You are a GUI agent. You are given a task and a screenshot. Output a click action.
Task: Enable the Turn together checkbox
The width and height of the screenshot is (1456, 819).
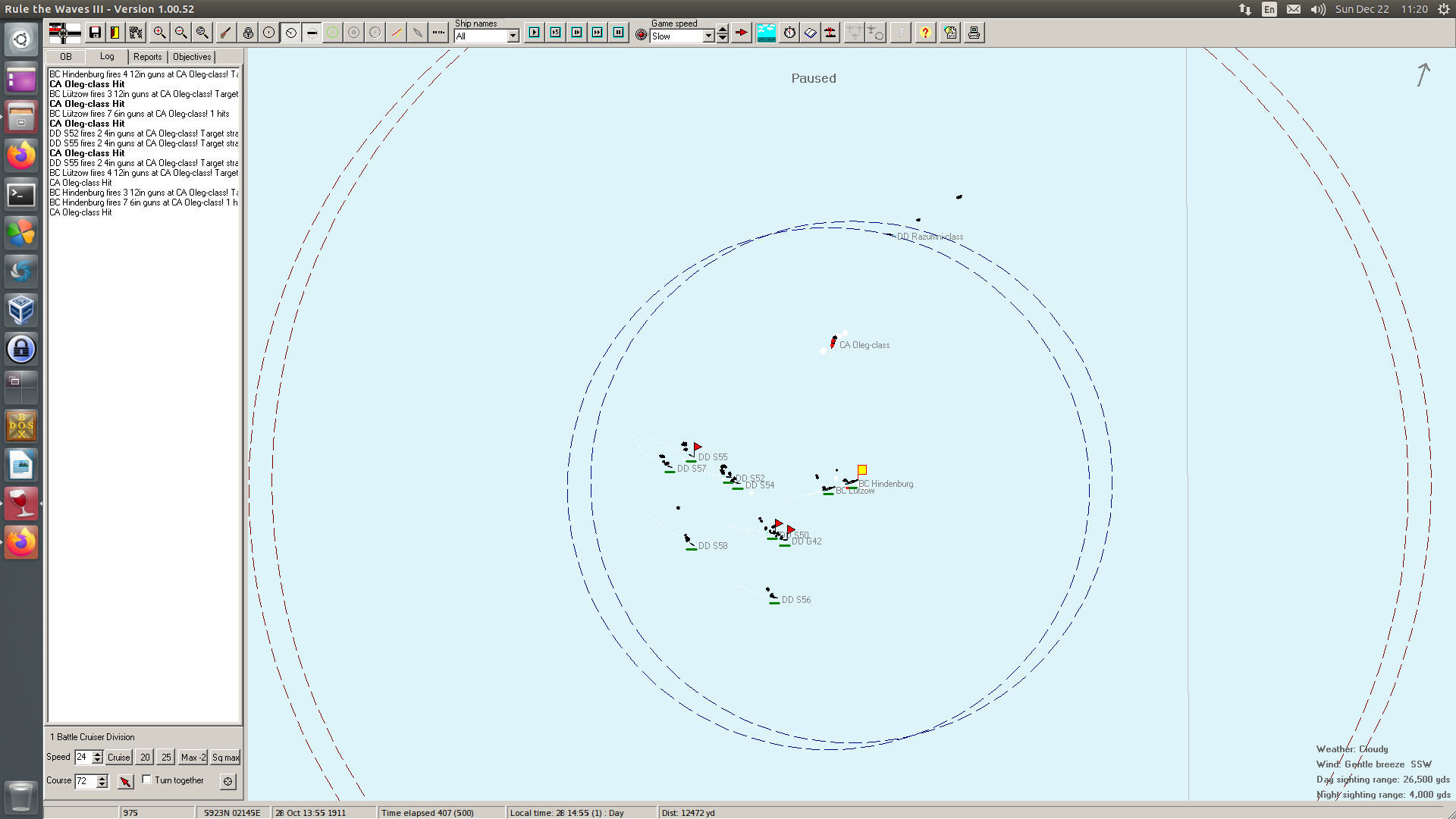(147, 780)
